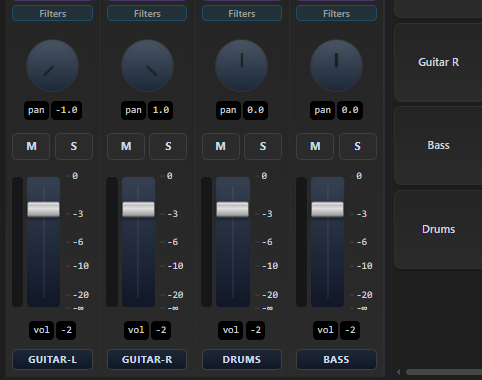Solo the BASS channel
Image resolution: width=482 pixels, height=380 pixels.
tap(358, 146)
